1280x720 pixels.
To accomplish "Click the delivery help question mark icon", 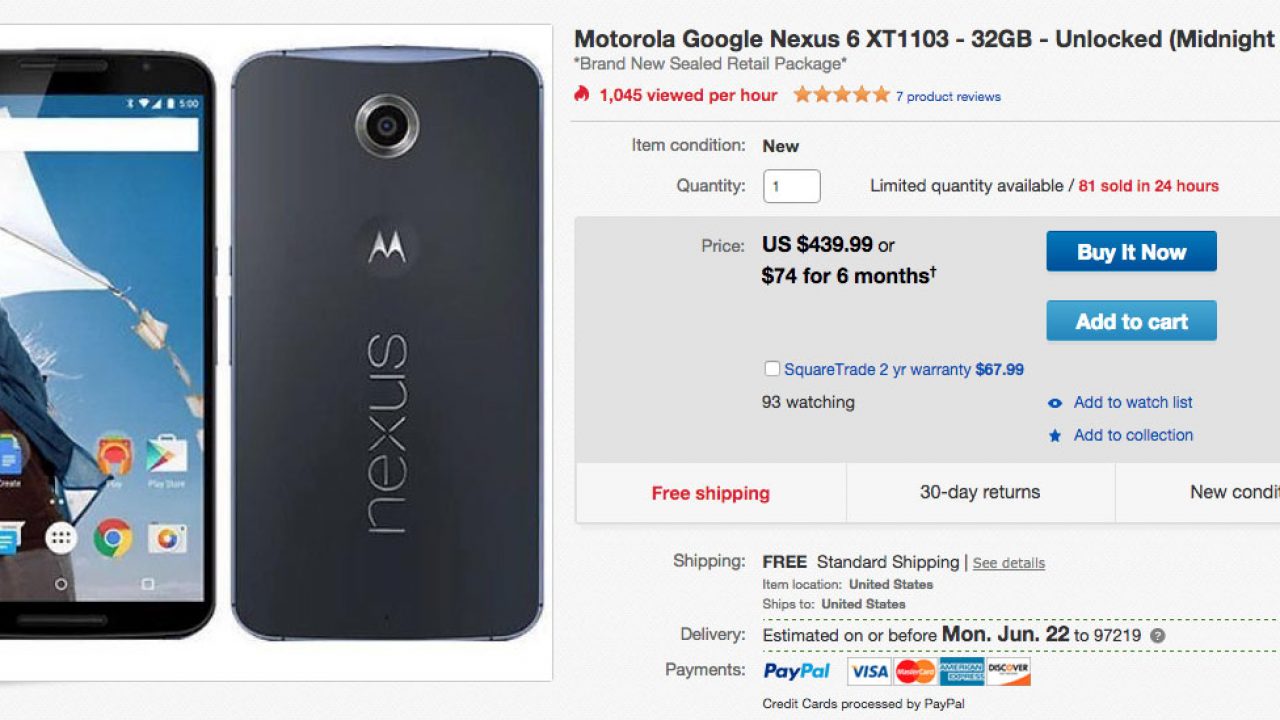I will (x=1157, y=636).
